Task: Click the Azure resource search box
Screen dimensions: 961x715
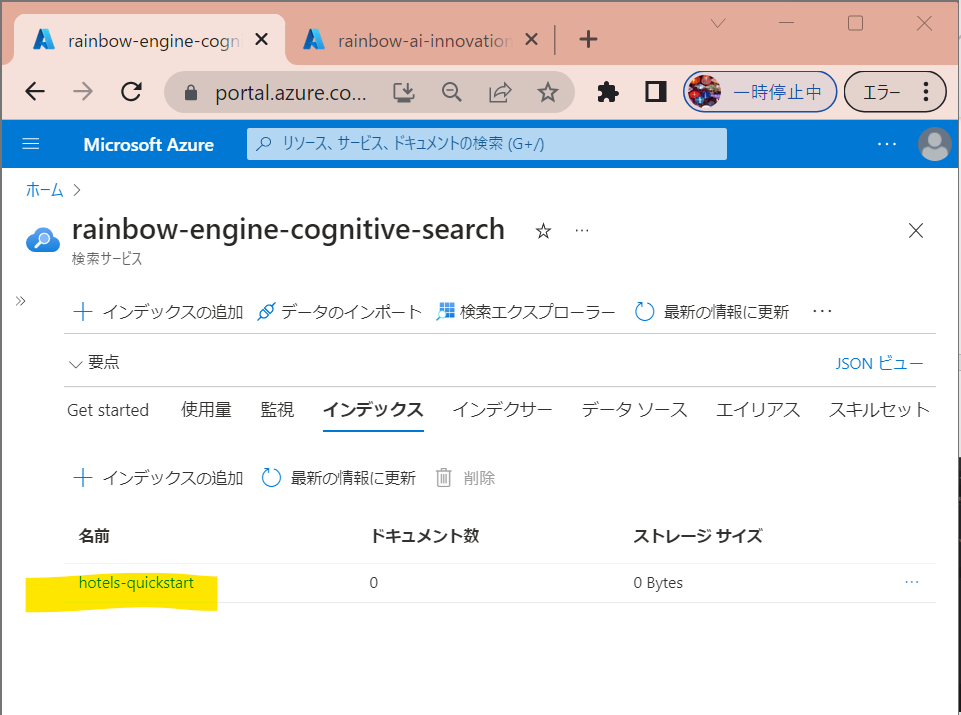Action: point(487,144)
